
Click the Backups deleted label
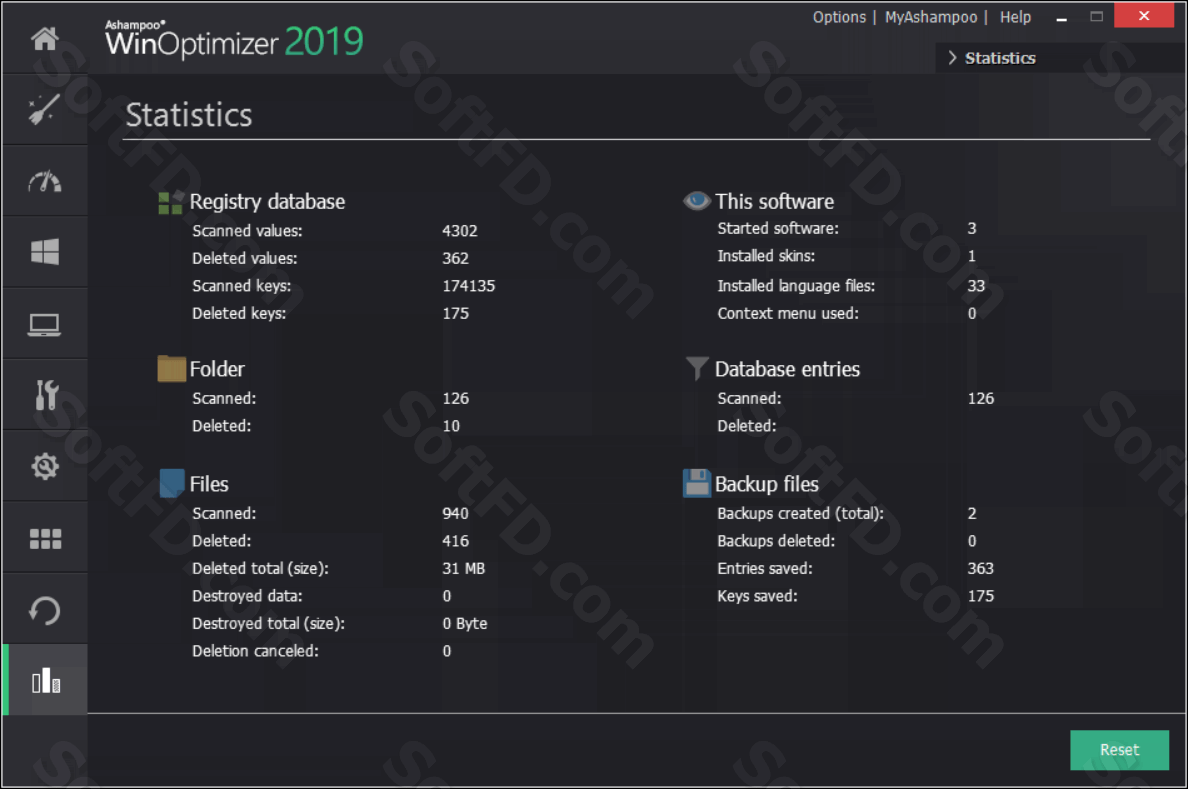click(776, 541)
